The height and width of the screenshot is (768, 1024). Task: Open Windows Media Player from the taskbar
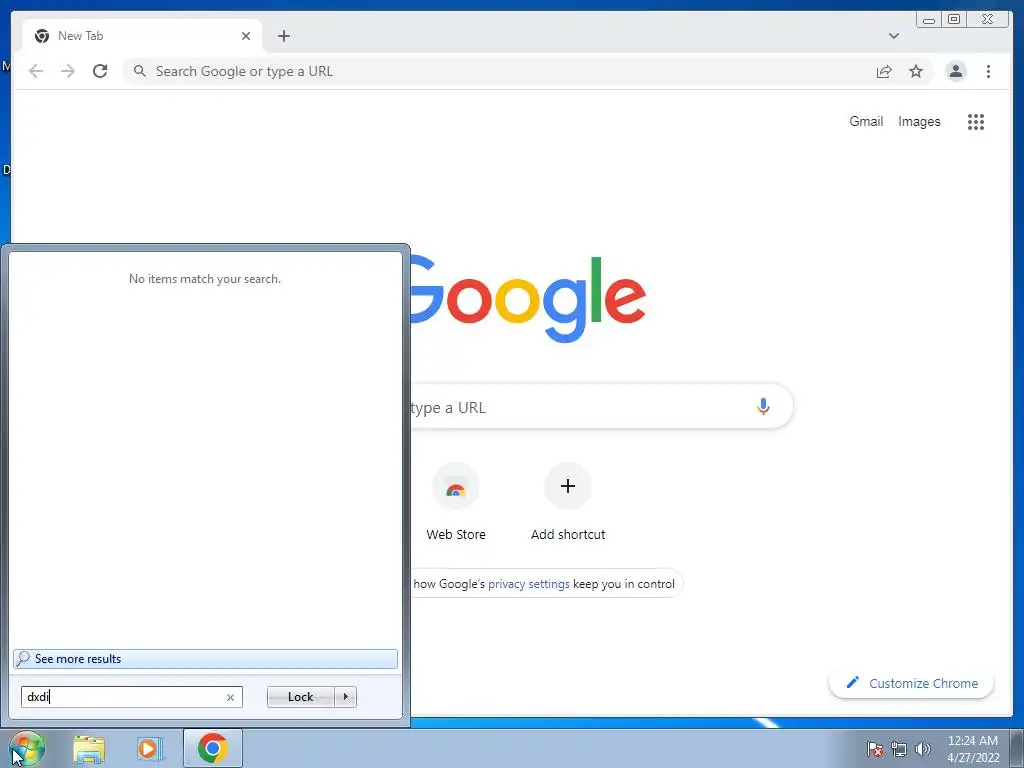click(148, 749)
